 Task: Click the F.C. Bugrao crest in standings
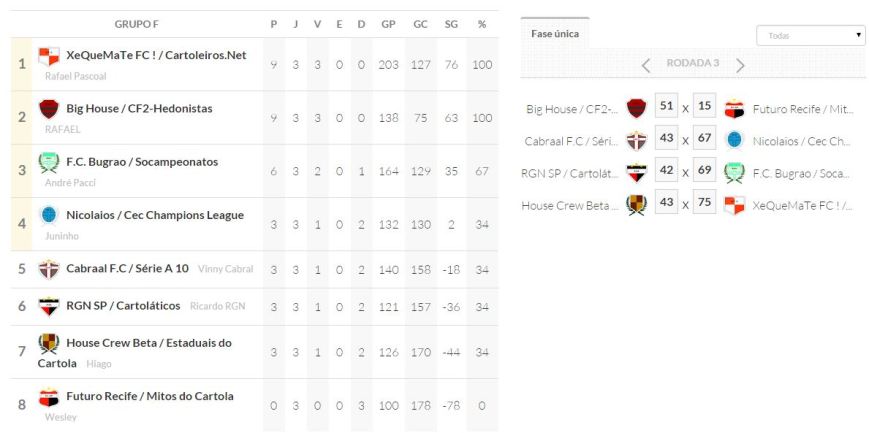tap(49, 162)
